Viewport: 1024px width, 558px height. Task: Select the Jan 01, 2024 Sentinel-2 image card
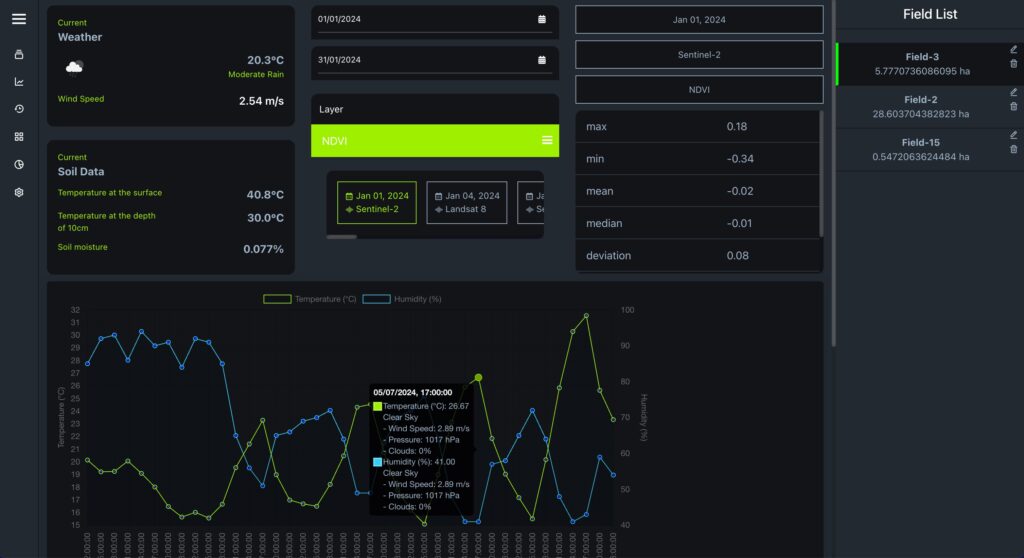click(x=376, y=202)
